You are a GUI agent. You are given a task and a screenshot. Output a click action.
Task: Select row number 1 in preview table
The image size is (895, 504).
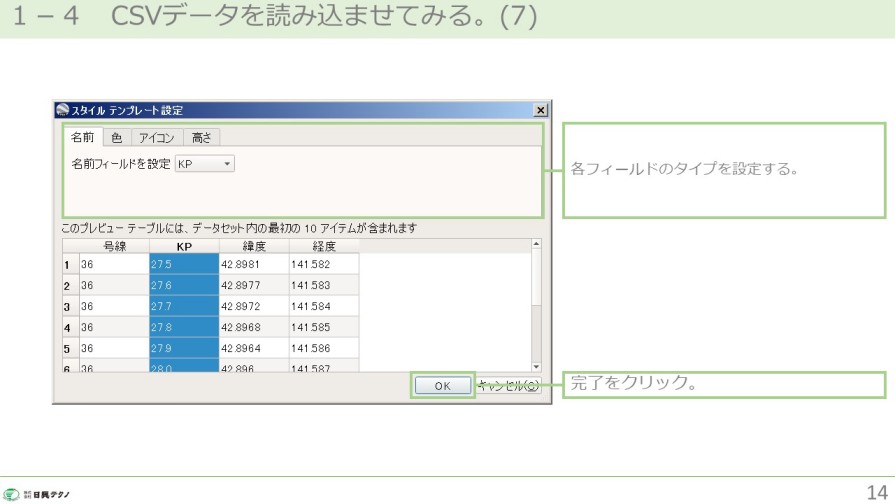tap(67, 265)
